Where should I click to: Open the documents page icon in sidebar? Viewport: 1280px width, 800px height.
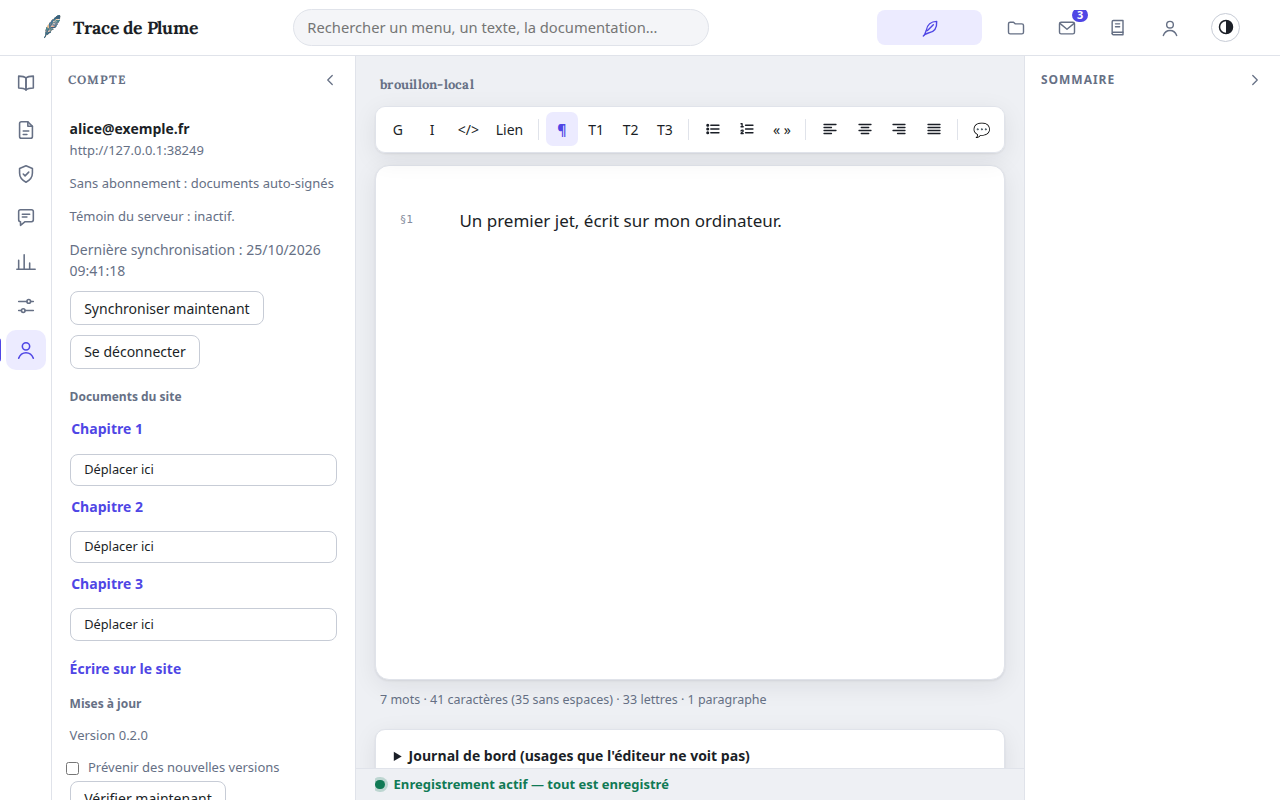(26, 130)
